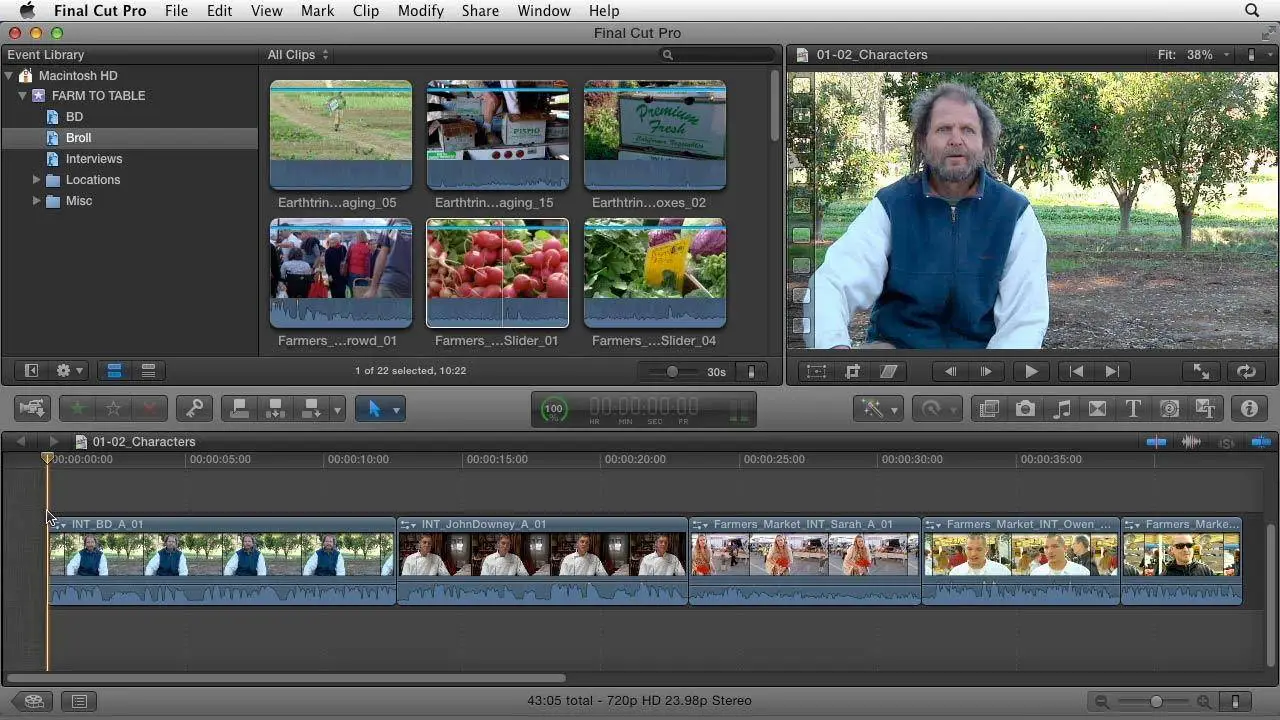
Task: Adjust the timeline zoom slider
Action: 1156,702
